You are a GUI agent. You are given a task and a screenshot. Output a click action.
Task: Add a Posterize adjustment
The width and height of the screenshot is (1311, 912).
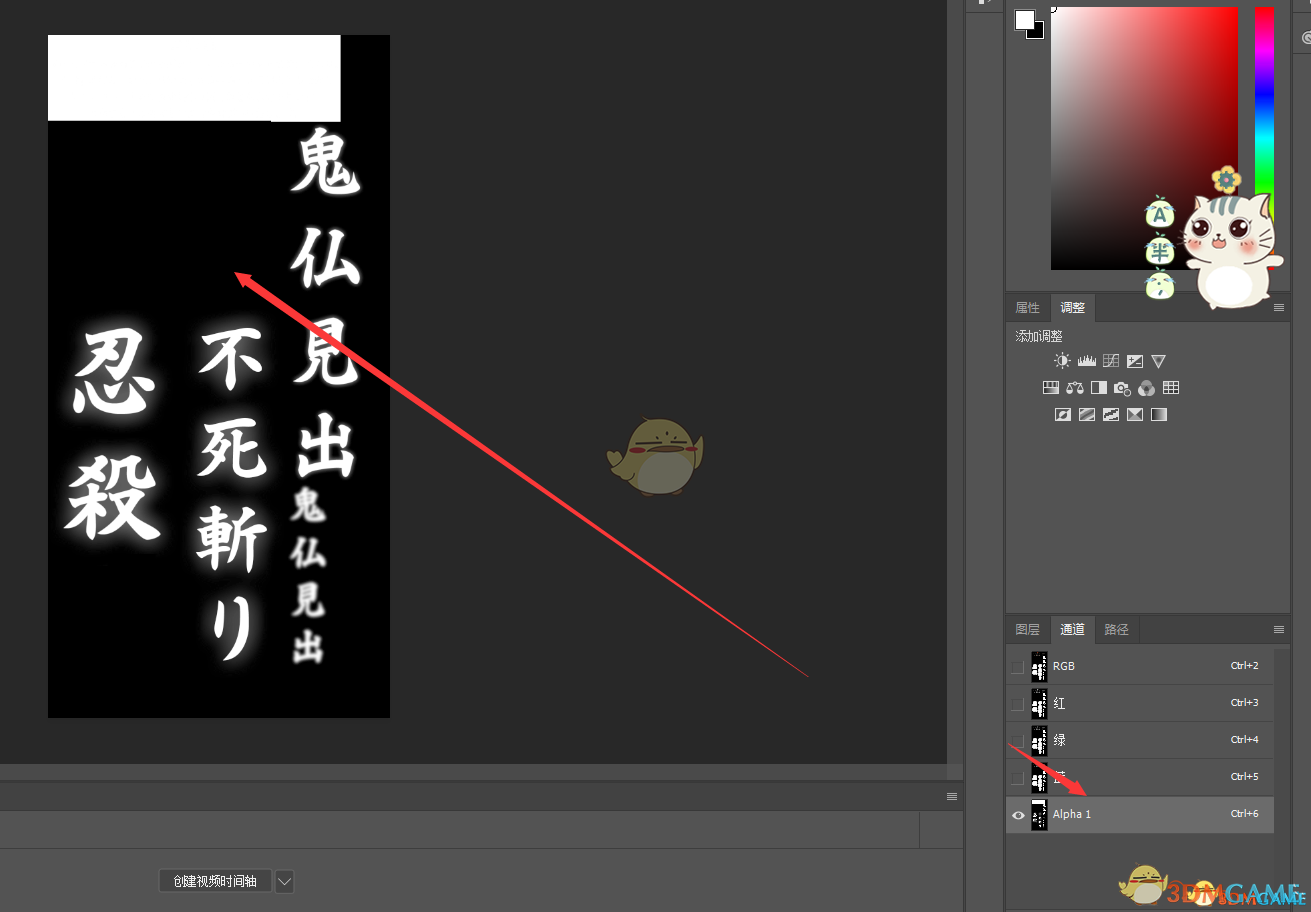coord(1087,414)
